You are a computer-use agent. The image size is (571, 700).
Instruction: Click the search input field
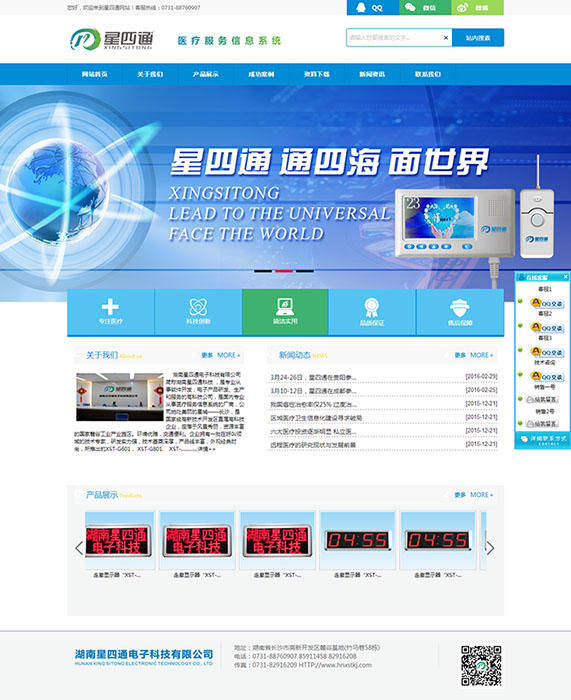[399, 38]
